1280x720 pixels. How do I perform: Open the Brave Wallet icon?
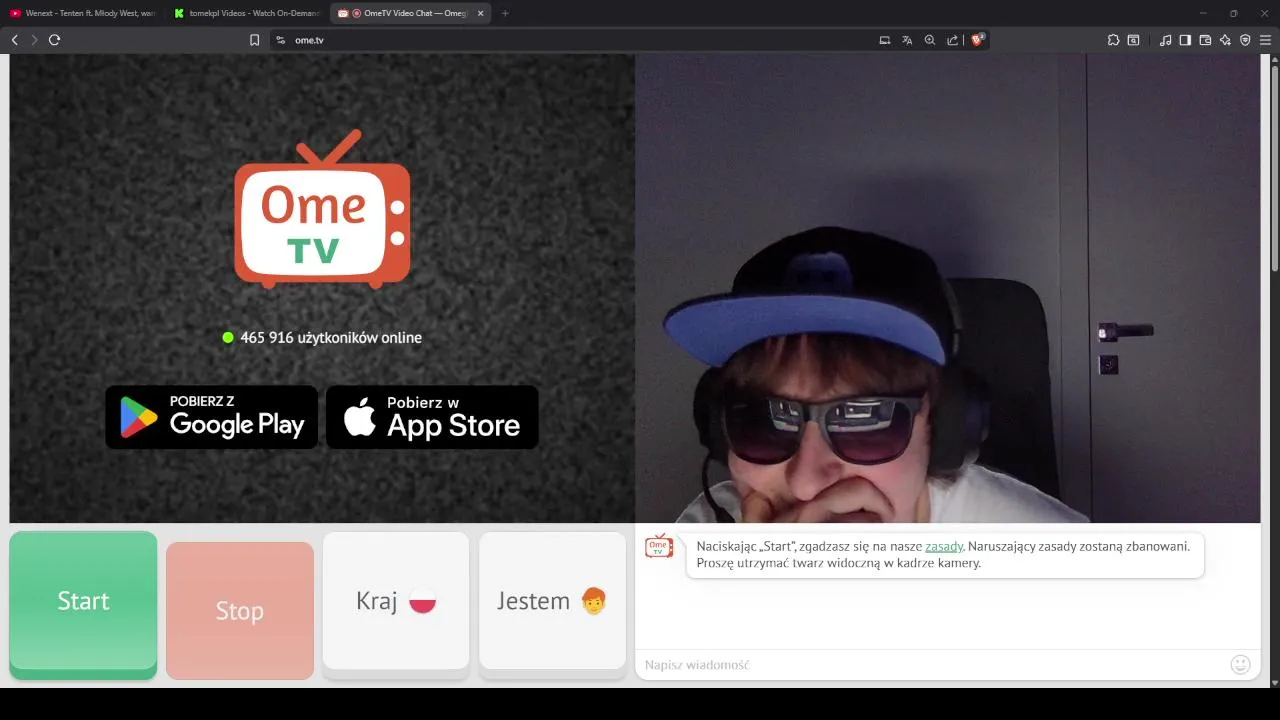tap(1205, 40)
